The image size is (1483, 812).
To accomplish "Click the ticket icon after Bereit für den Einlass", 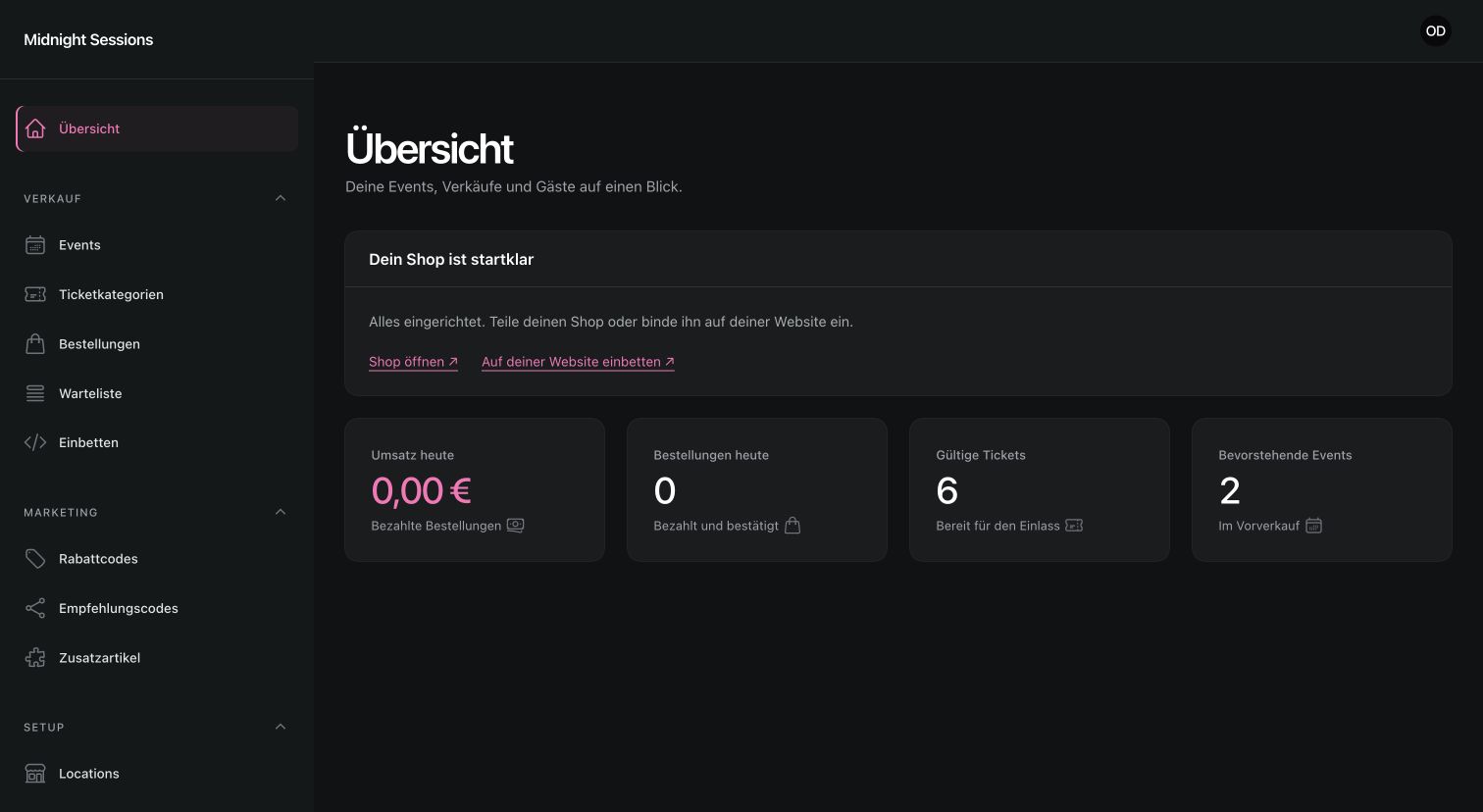I will (x=1074, y=526).
